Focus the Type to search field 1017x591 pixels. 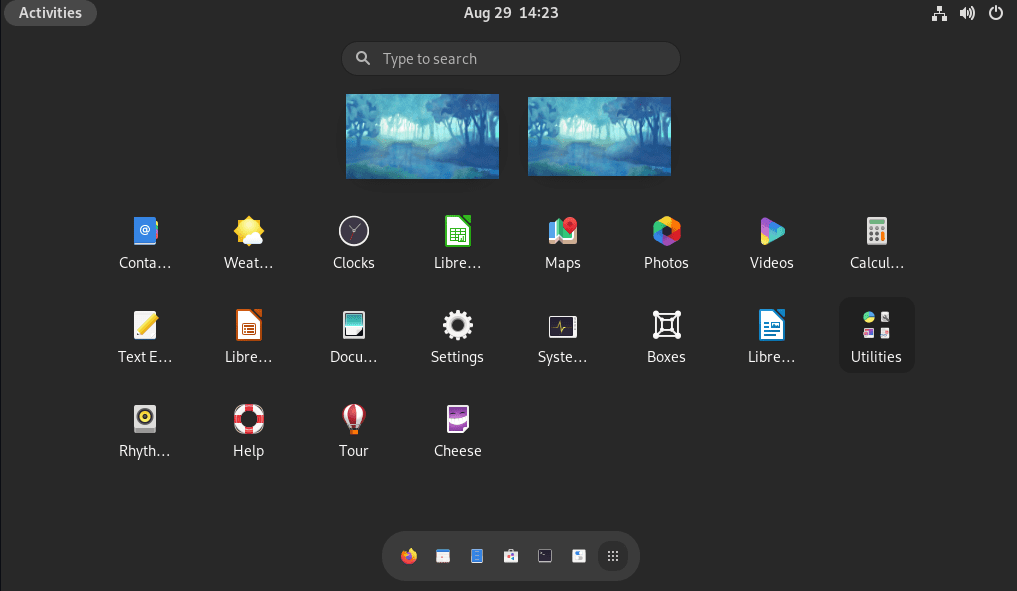(x=511, y=59)
